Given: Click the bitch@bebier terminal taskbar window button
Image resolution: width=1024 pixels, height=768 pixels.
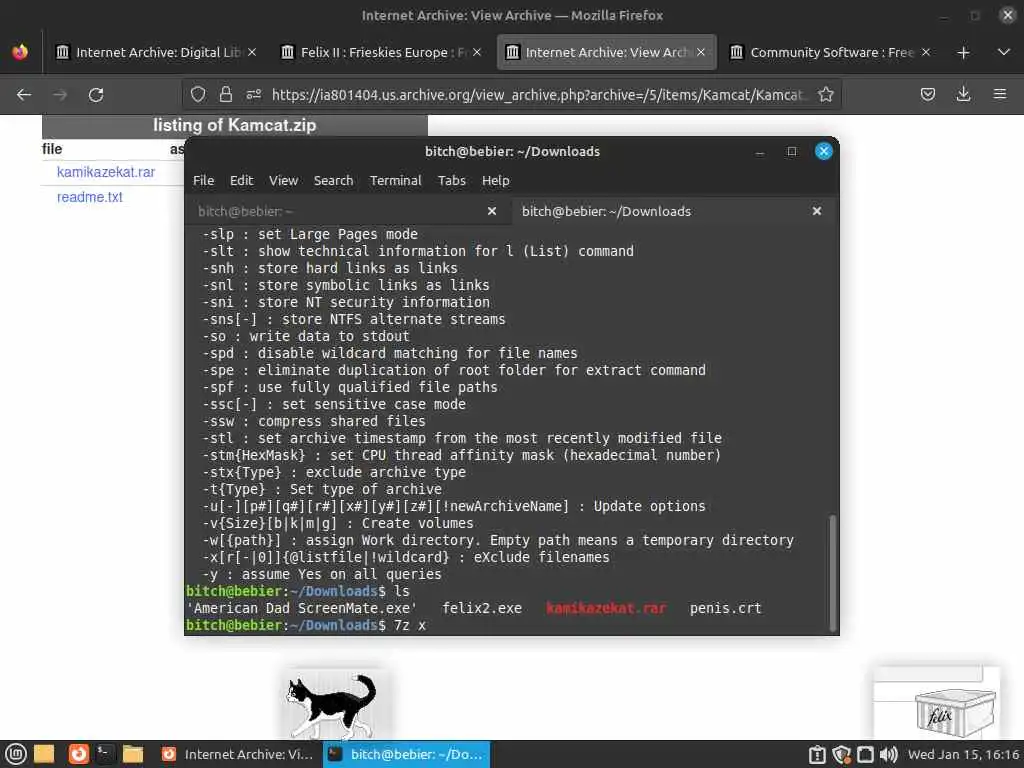Looking at the screenshot, I should coord(406,754).
